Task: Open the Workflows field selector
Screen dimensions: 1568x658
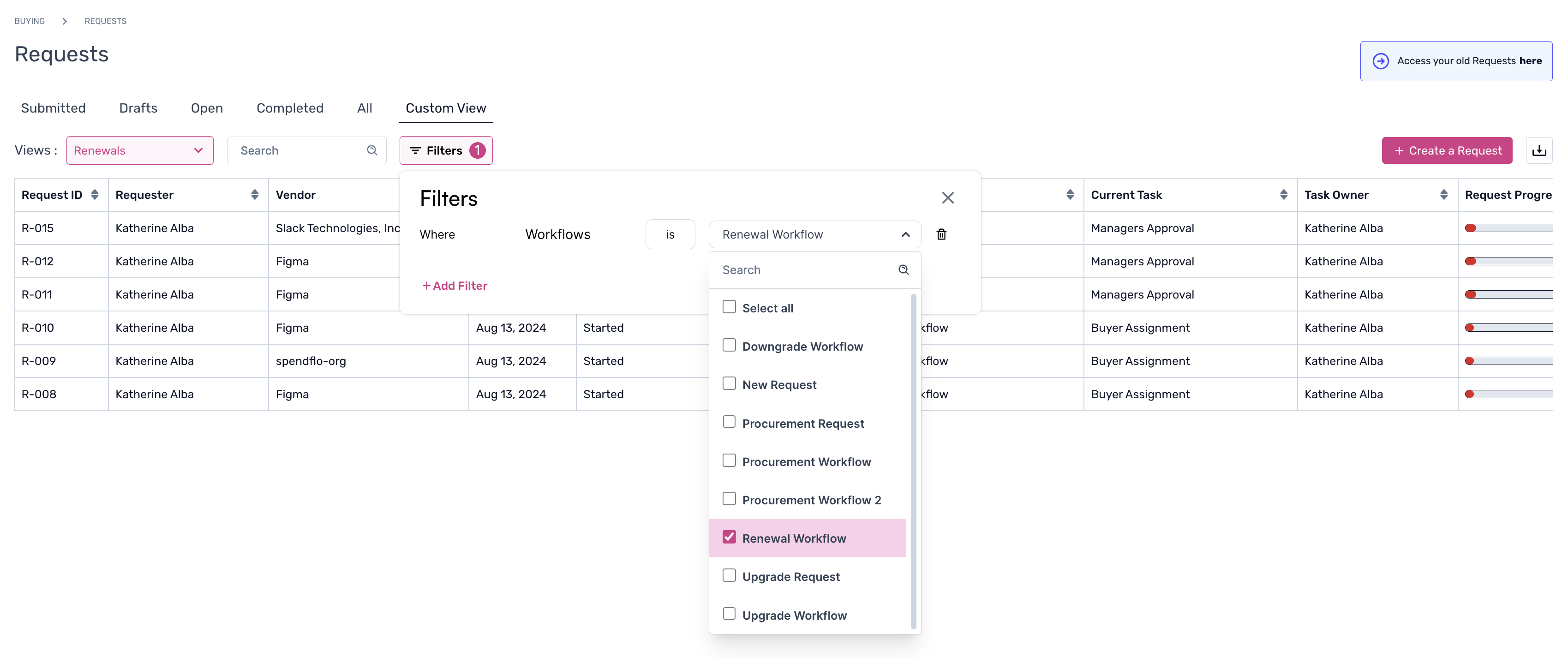Action: tap(557, 234)
